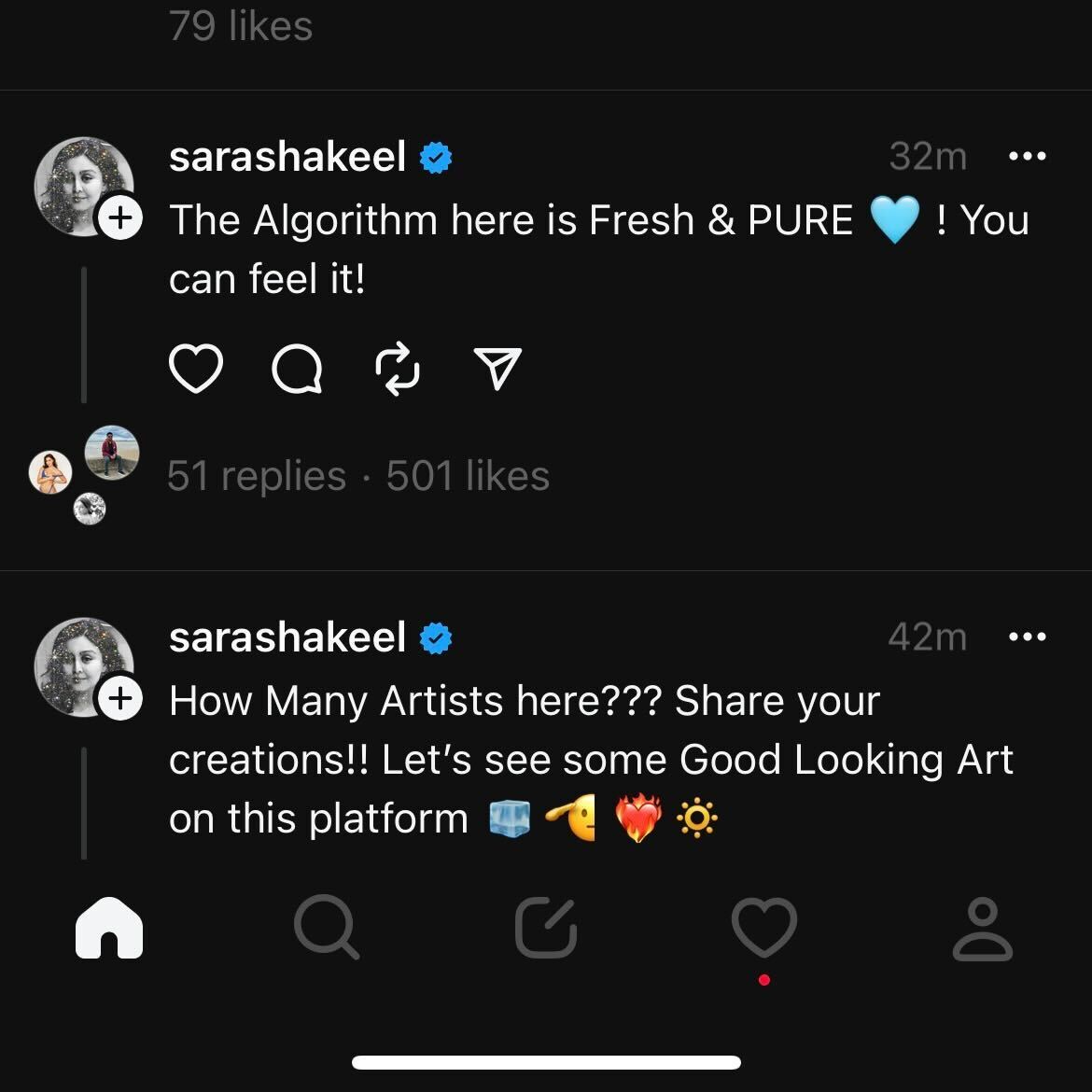Open the replier avatars cluster beside 51 replies
1092x1092 pixels.
coord(84,475)
